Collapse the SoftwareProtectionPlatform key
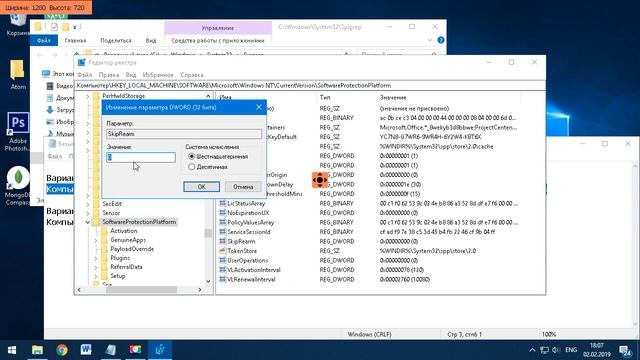The image size is (640, 360). pos(88,222)
